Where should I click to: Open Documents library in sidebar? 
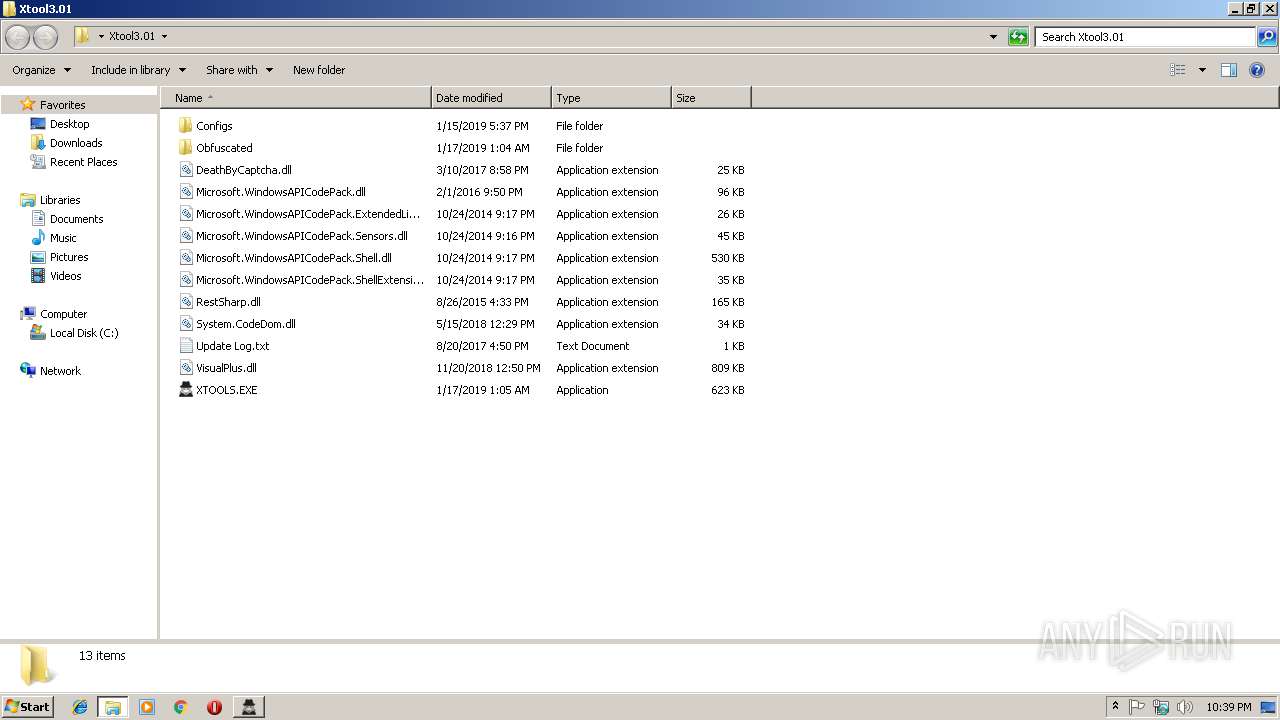tap(76, 219)
